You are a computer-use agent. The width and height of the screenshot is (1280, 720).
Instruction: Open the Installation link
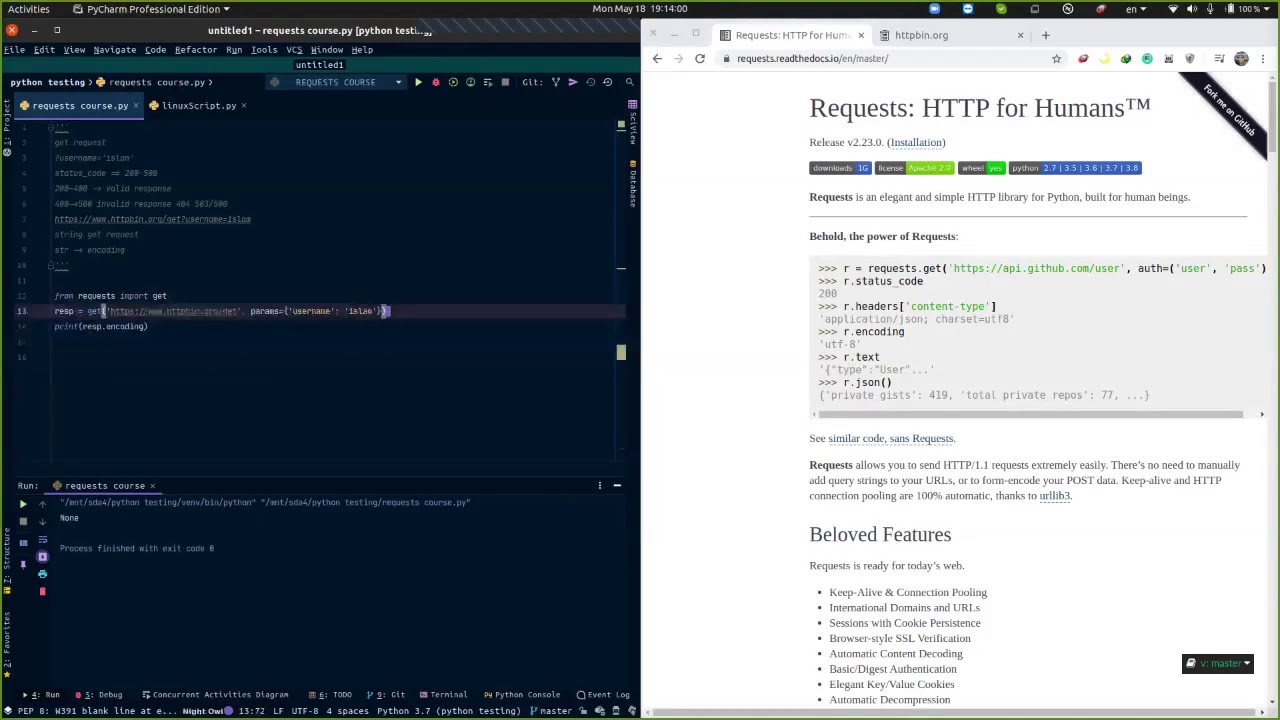[x=916, y=142]
